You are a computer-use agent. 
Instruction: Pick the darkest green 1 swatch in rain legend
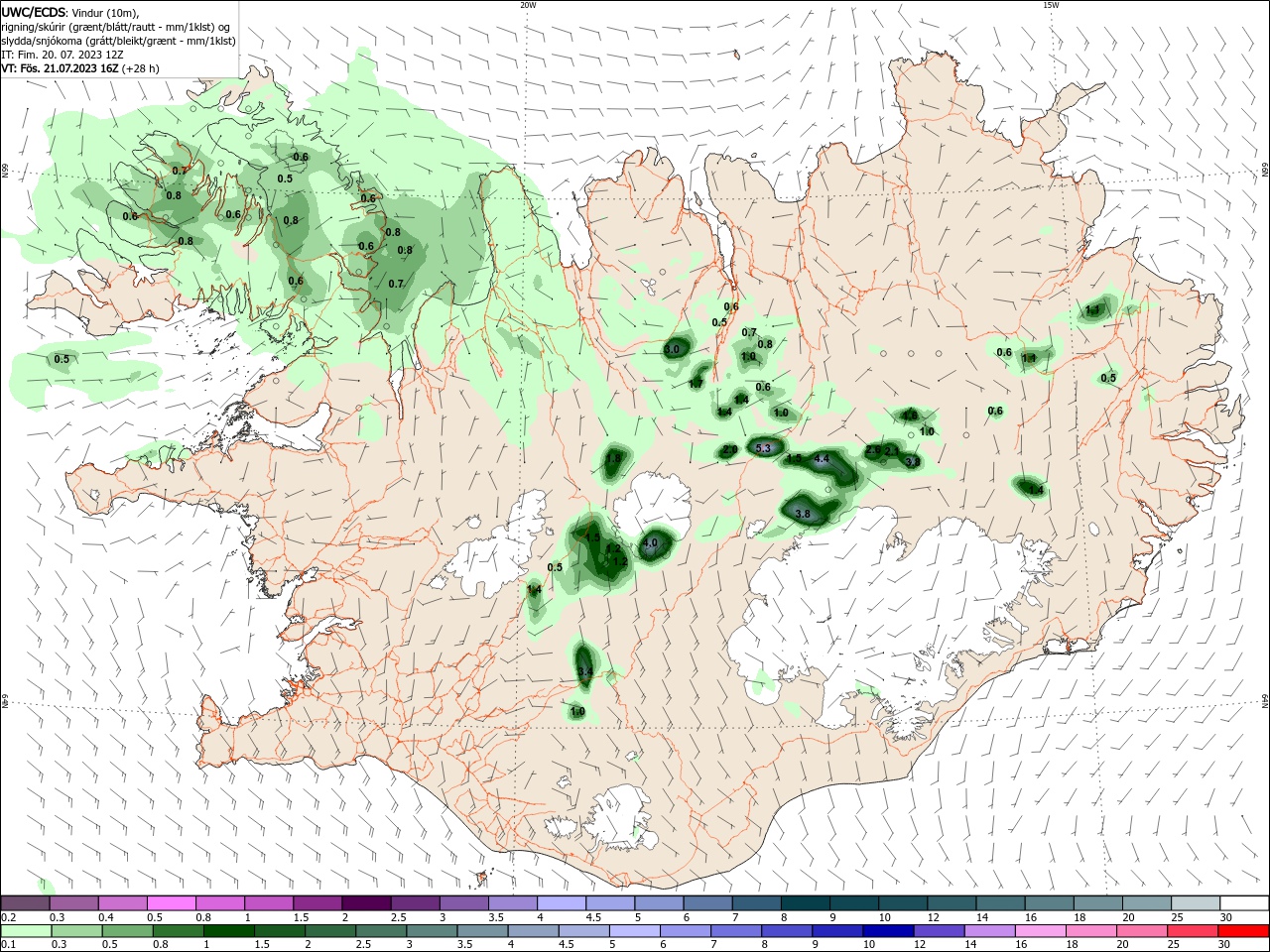[x=228, y=931]
